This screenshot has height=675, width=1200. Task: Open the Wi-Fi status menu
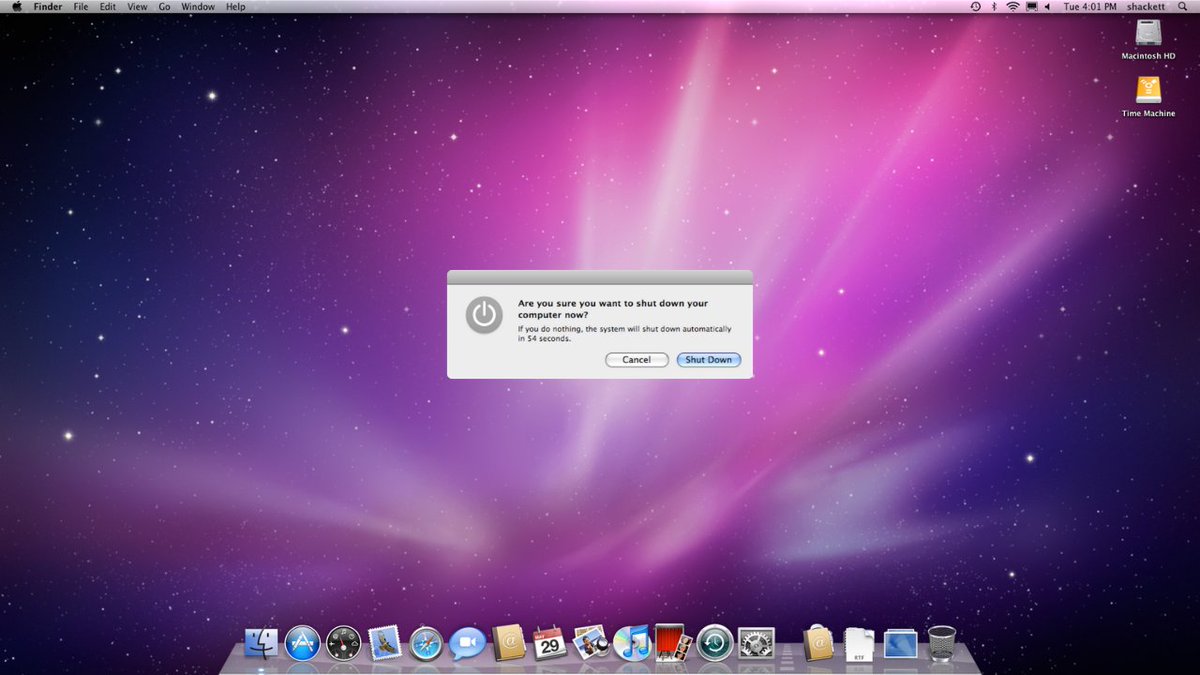[x=1012, y=7]
